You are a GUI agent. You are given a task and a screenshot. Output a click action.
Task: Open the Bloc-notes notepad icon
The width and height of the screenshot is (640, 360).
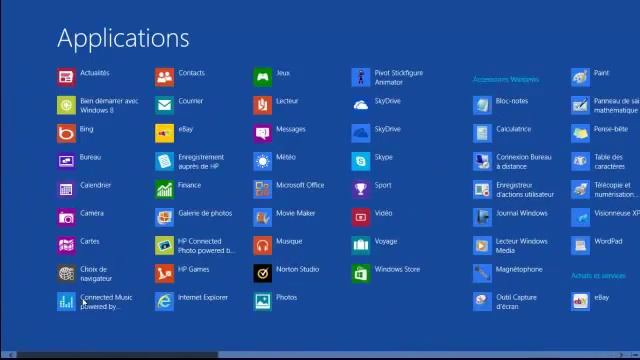[x=482, y=105]
